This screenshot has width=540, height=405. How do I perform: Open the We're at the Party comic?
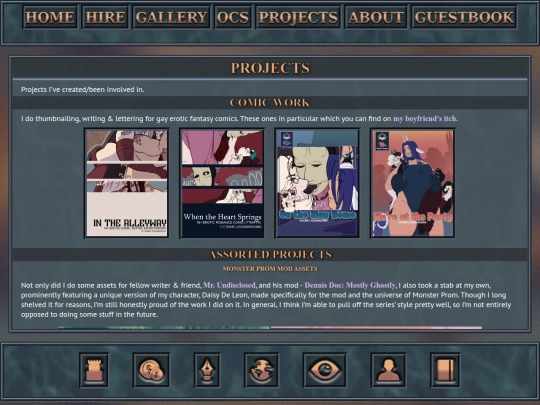click(x=413, y=183)
